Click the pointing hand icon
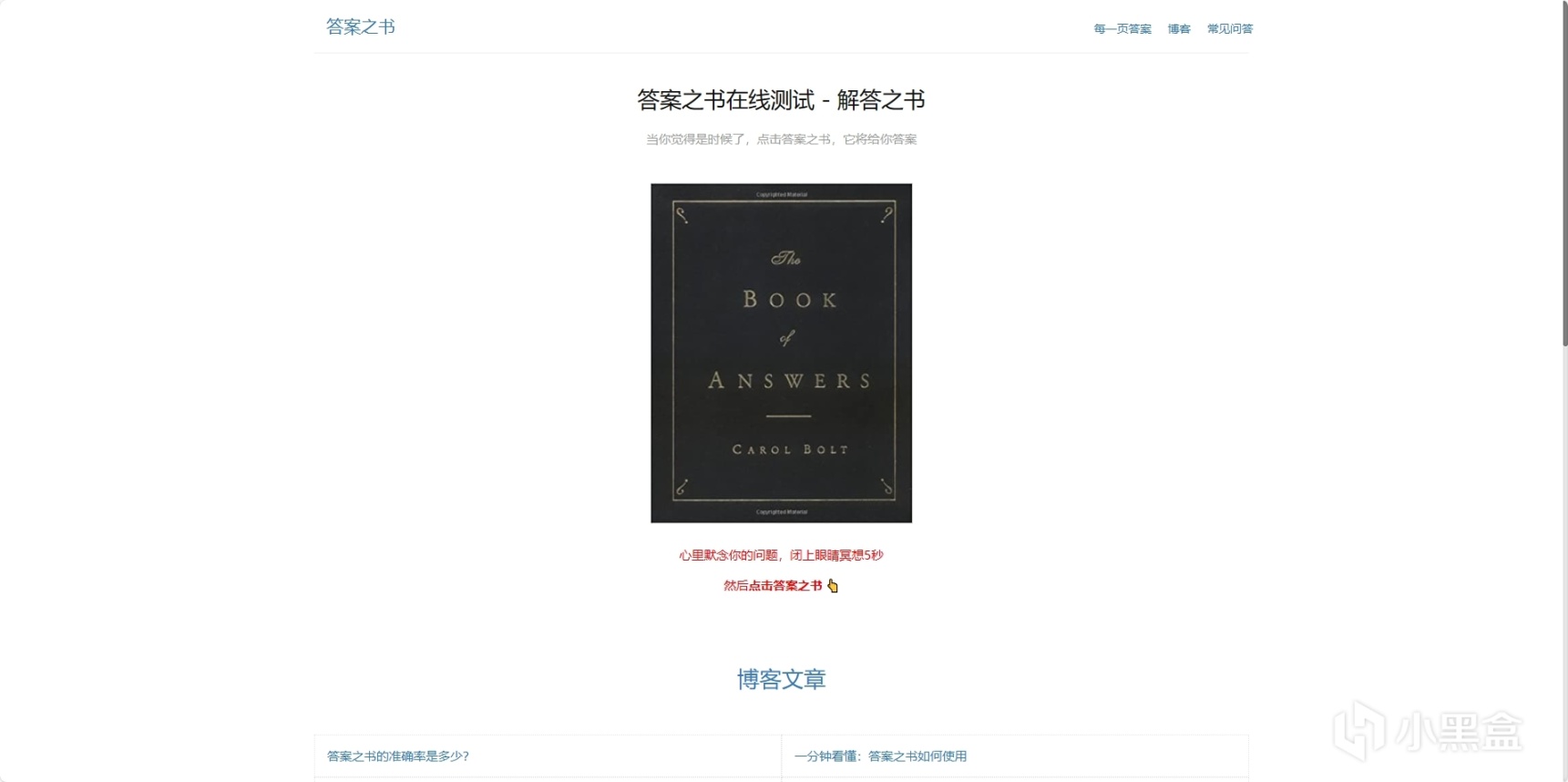The height and width of the screenshot is (782, 1568). point(832,586)
